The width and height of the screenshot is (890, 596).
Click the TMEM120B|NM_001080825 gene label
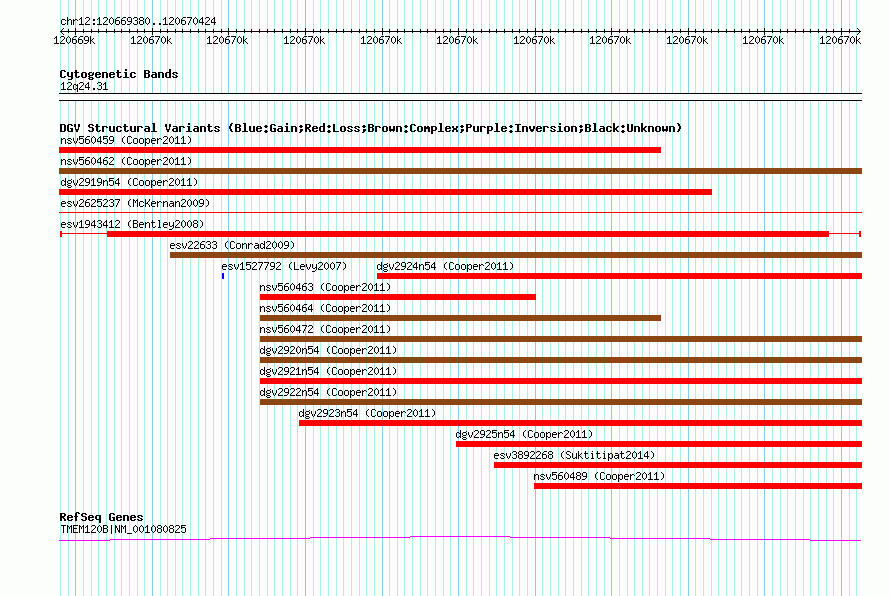pos(123,529)
